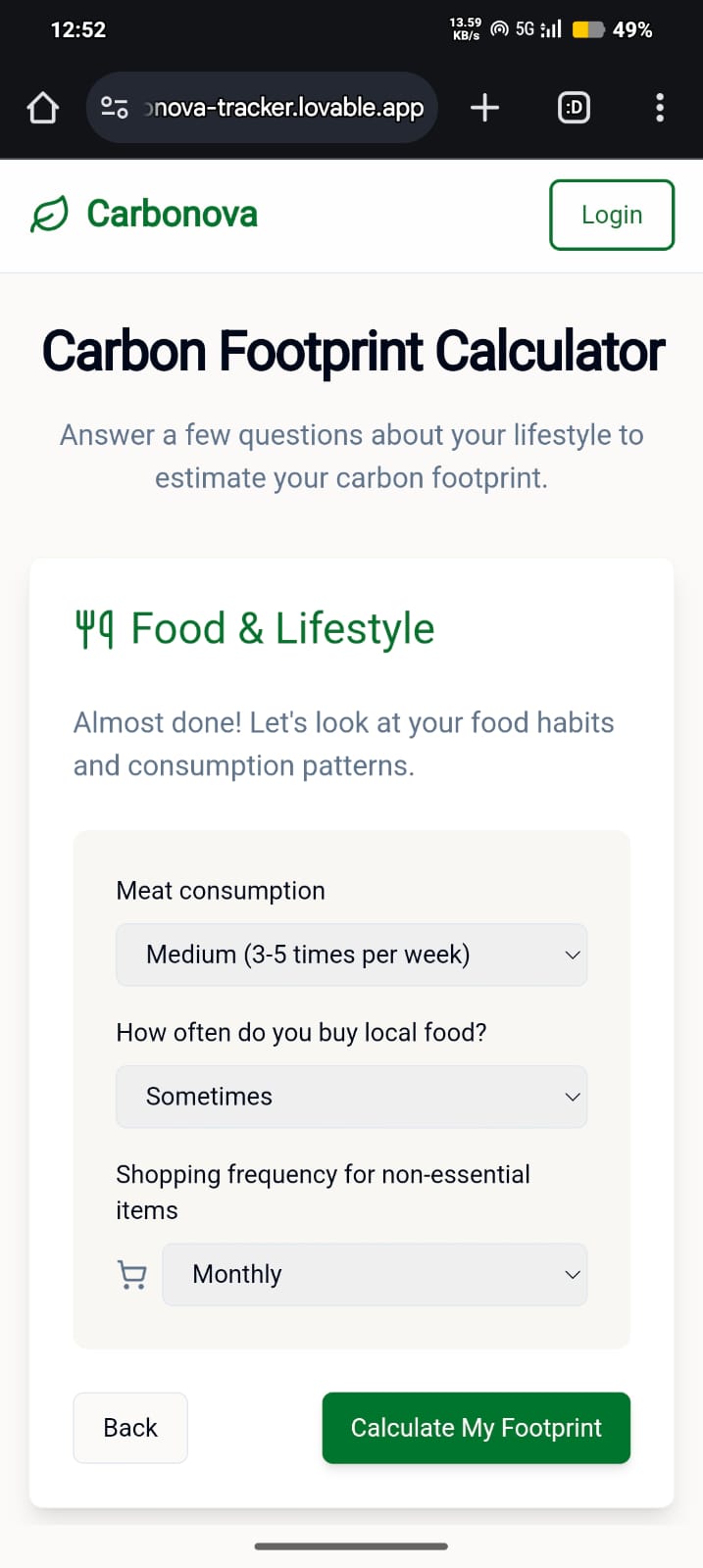Screen dimensions: 703x1568
Task: Open the browser home page icon
Action: click(43, 108)
